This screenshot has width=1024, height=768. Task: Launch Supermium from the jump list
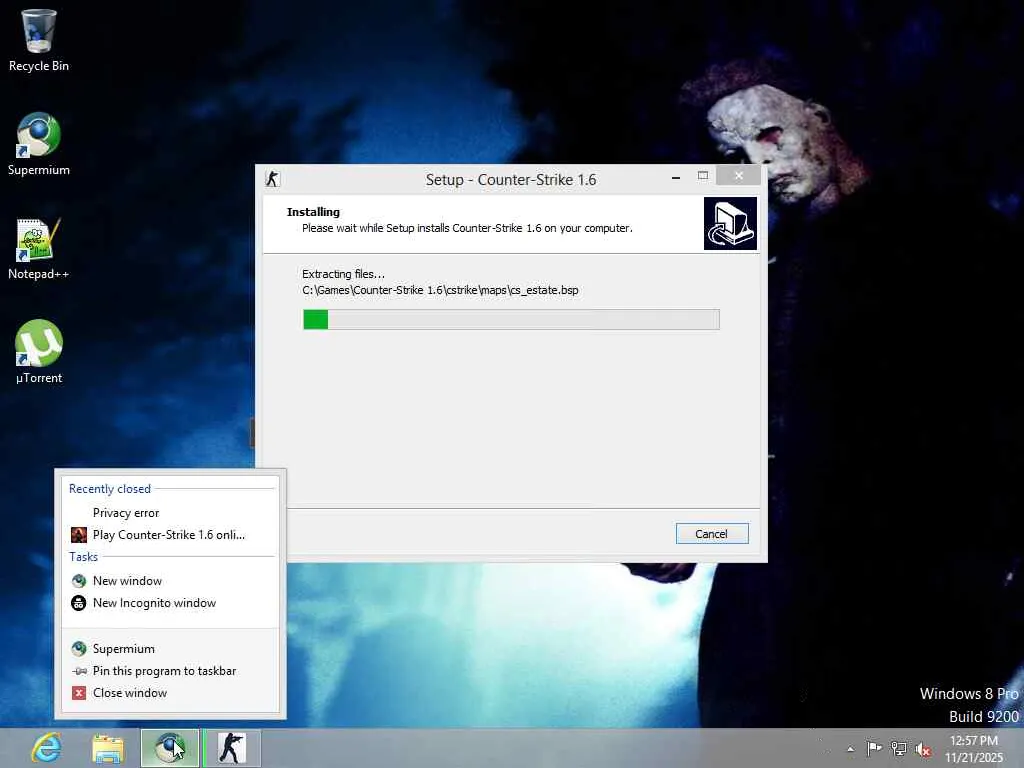pos(170,648)
